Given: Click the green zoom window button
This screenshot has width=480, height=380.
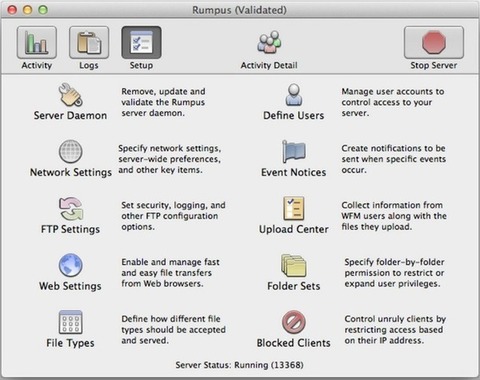Looking at the screenshot, I should 43,10.
